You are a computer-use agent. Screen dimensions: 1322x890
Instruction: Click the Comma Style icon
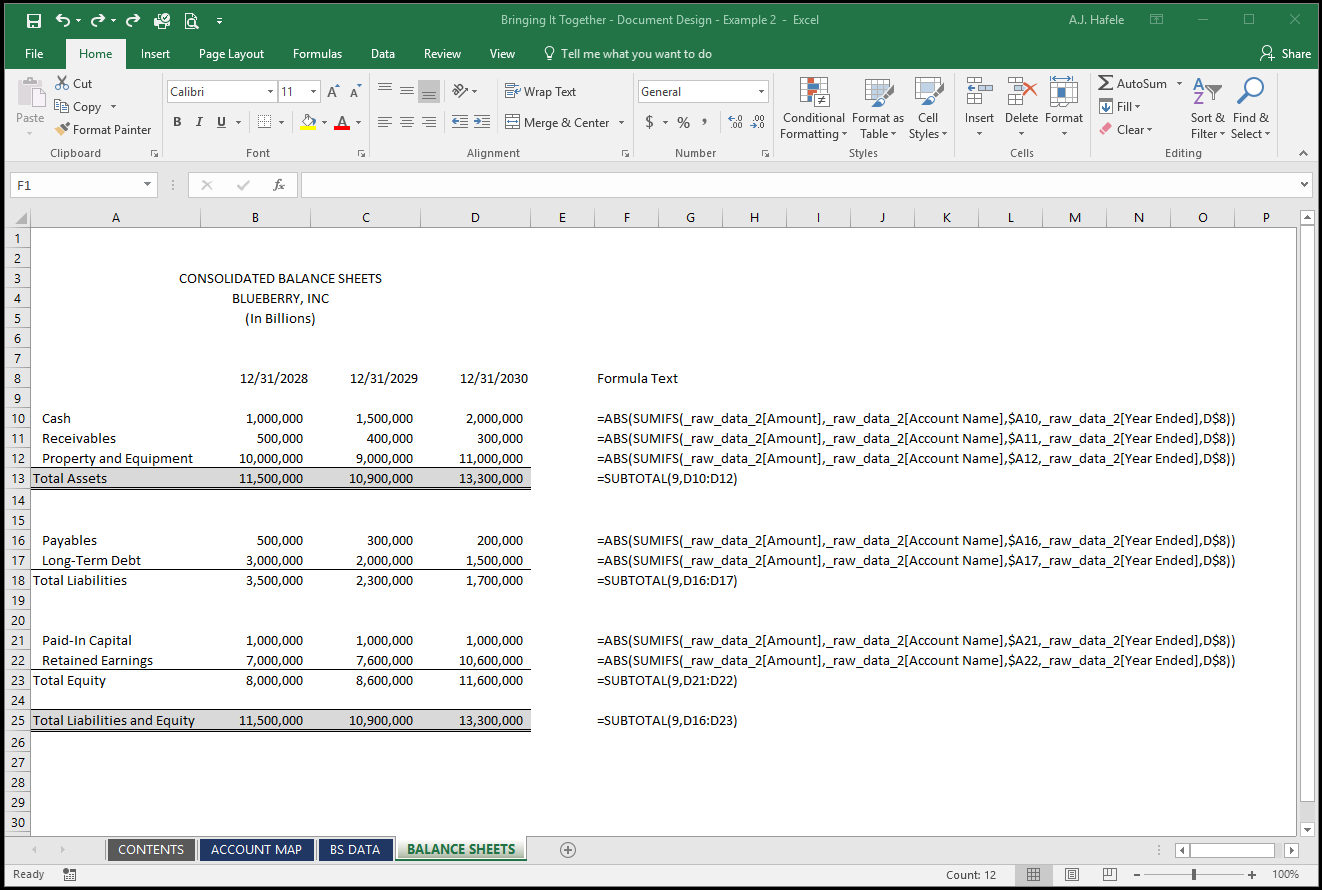[x=705, y=122]
